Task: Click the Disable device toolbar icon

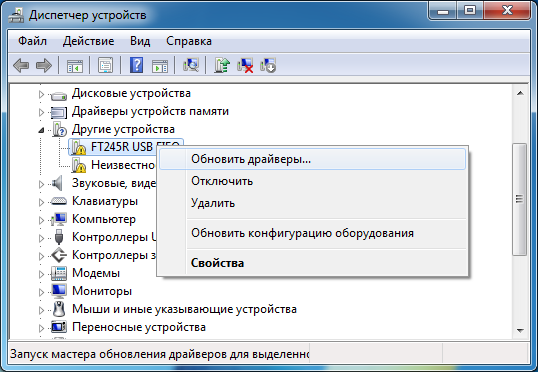Action: [x=268, y=65]
